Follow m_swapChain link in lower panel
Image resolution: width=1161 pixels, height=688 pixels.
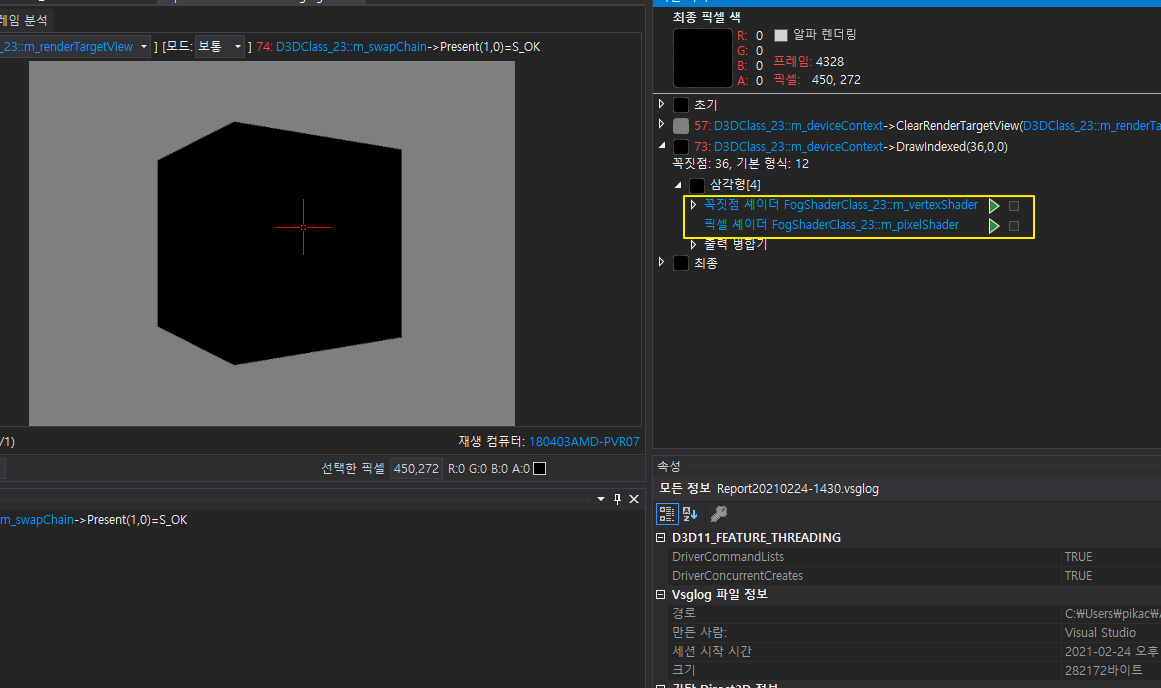[37, 520]
